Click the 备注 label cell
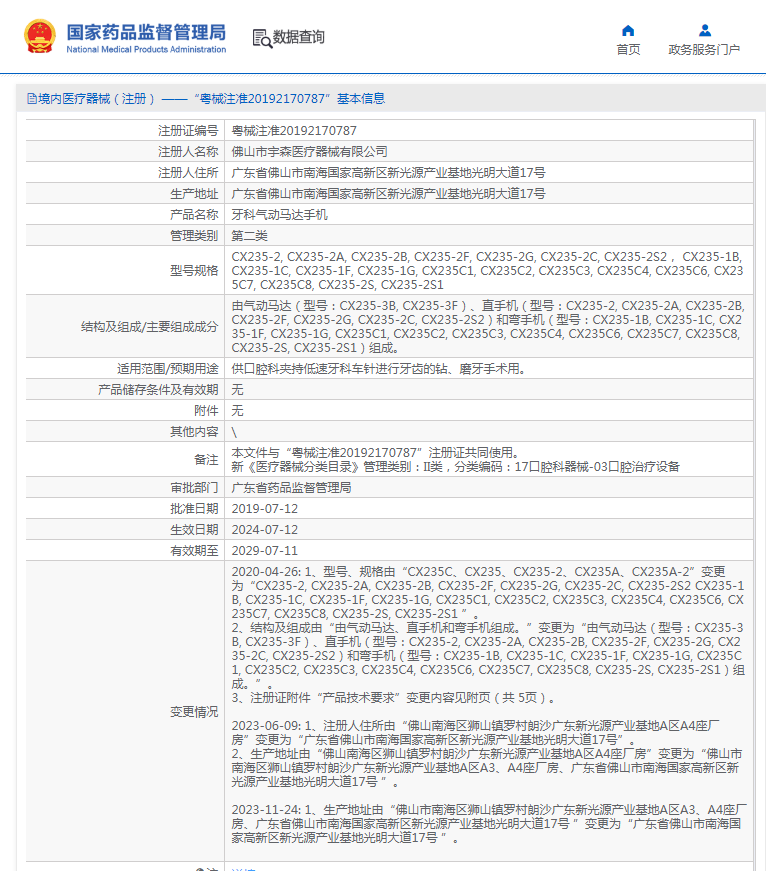 coord(125,460)
